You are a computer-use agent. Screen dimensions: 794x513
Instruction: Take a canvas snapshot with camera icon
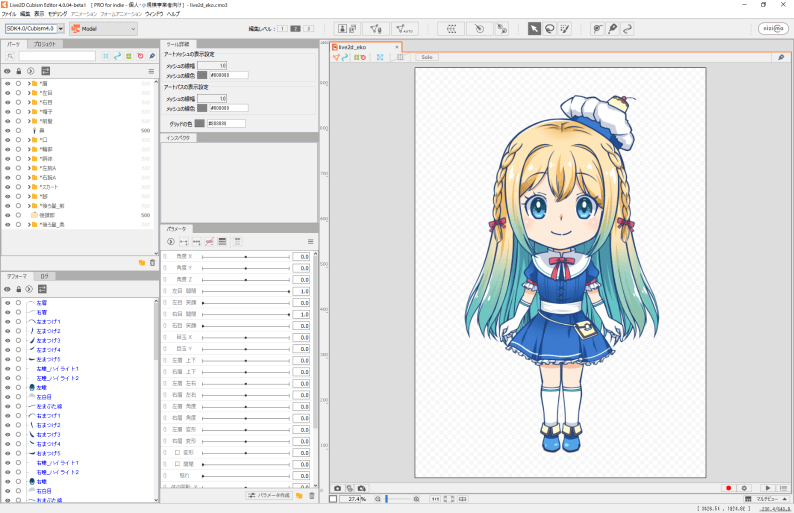[338, 488]
